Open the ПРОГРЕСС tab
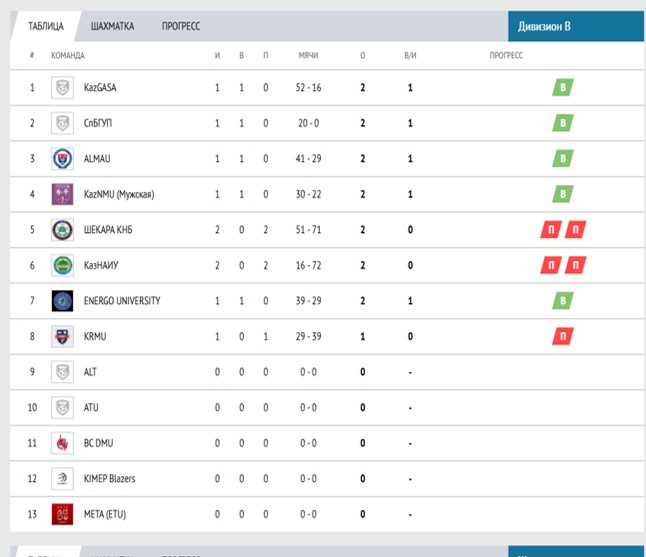646x557 pixels. (x=181, y=26)
